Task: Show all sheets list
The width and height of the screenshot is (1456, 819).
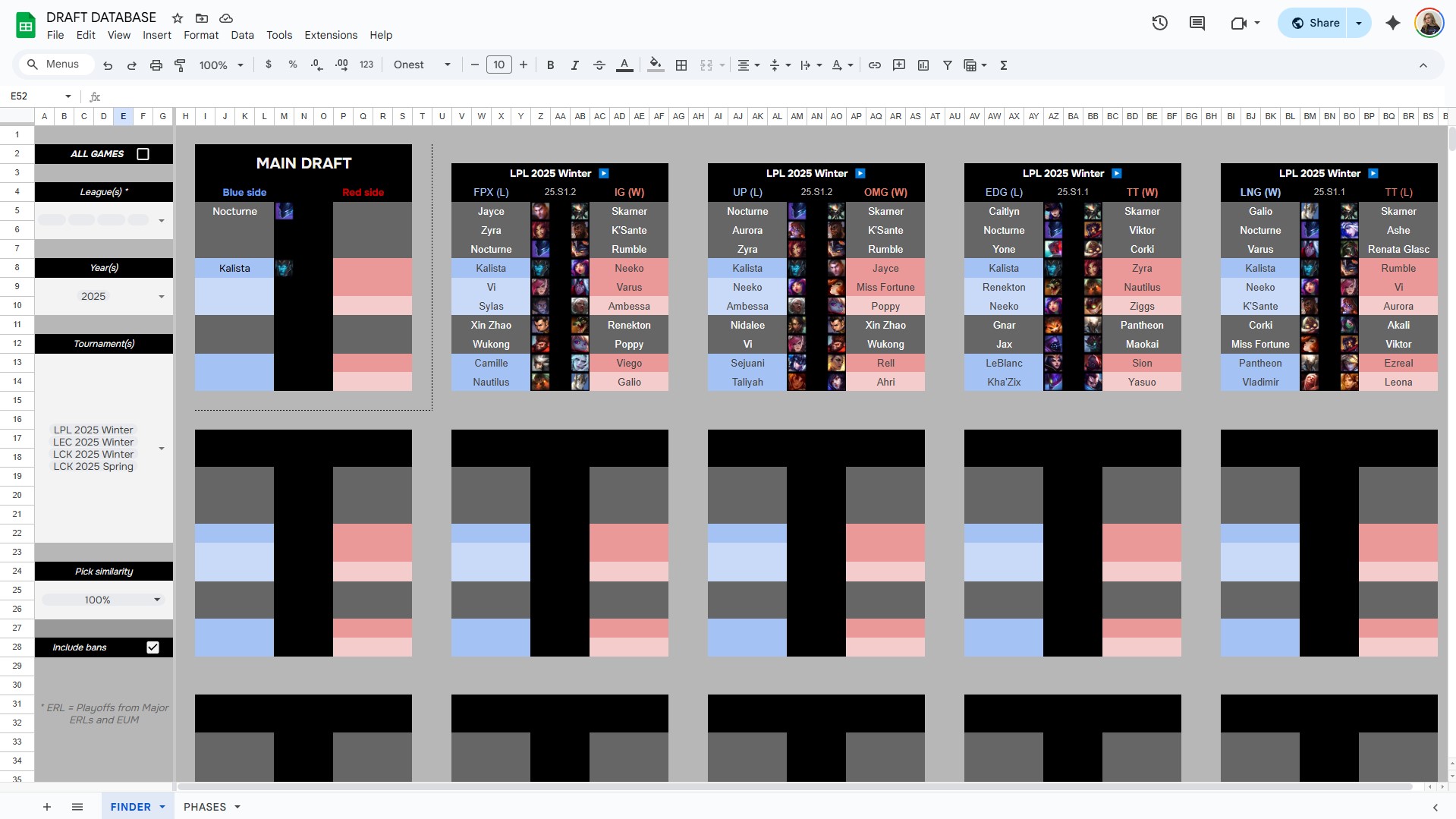Action: 77,807
